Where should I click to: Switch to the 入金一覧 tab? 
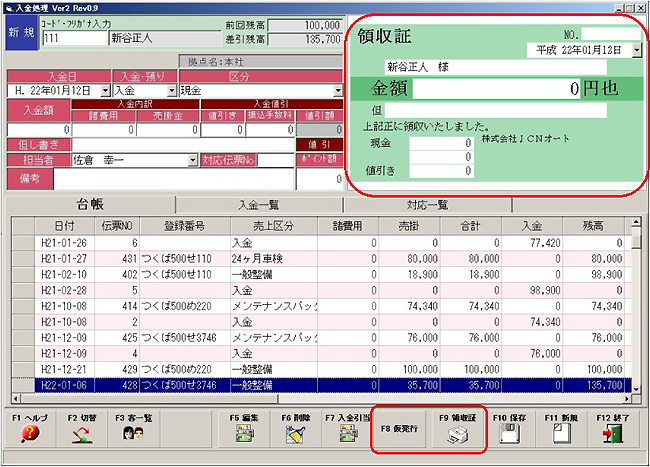(x=261, y=204)
